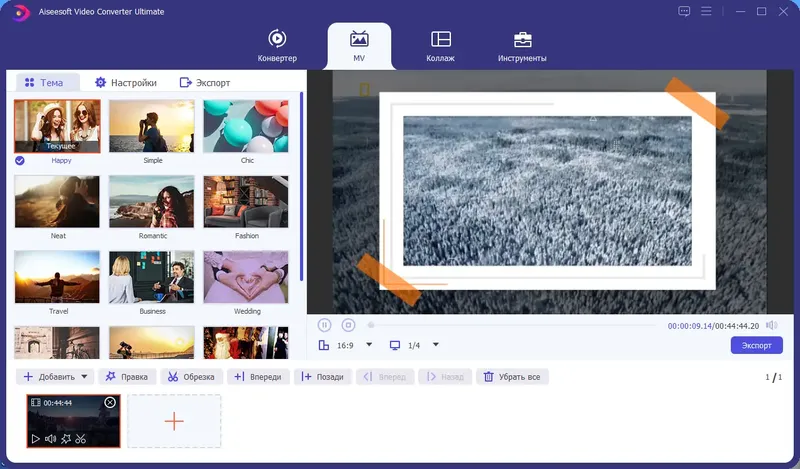Screen dimensions: 800x469
Task: Click the blue Экспорт button
Action: (757, 345)
